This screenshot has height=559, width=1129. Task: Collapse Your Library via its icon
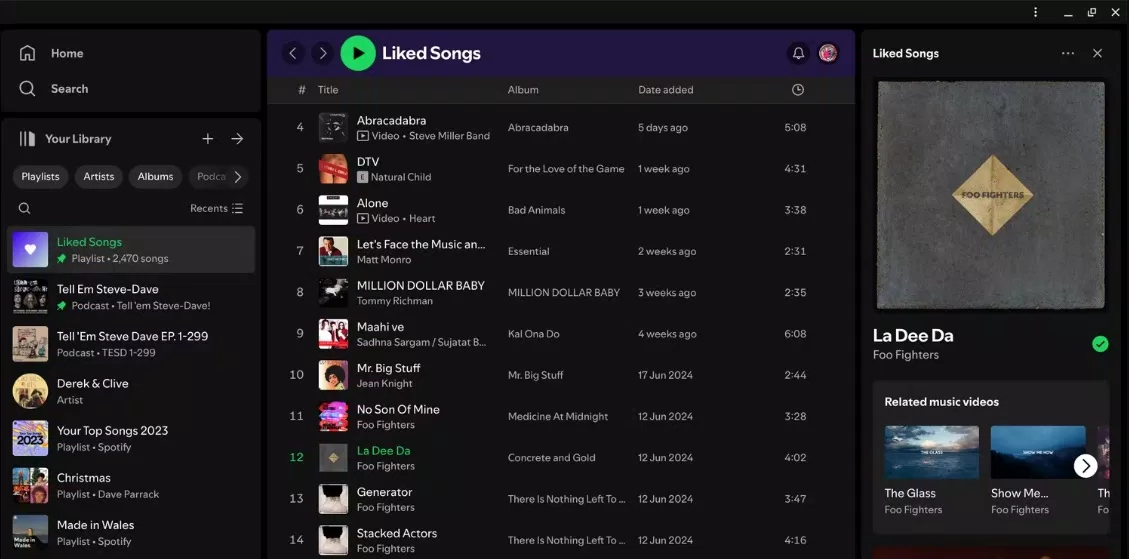coord(27,139)
